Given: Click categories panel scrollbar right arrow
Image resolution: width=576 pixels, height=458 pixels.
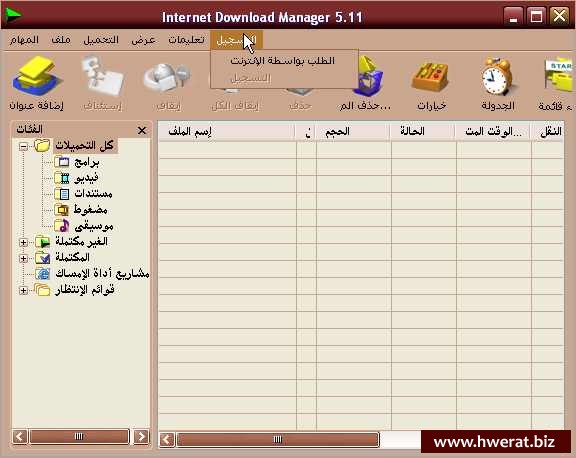Looking at the screenshot, I should pyautogui.click(x=141, y=437).
